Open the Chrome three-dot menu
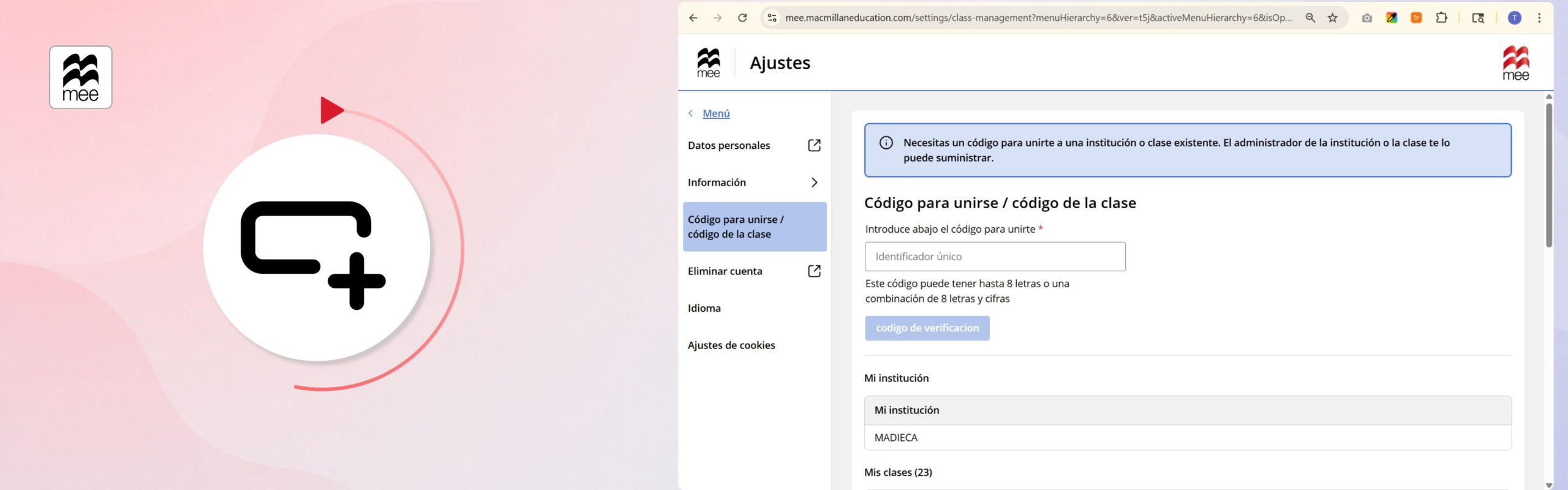1568x490 pixels. pos(1539,18)
